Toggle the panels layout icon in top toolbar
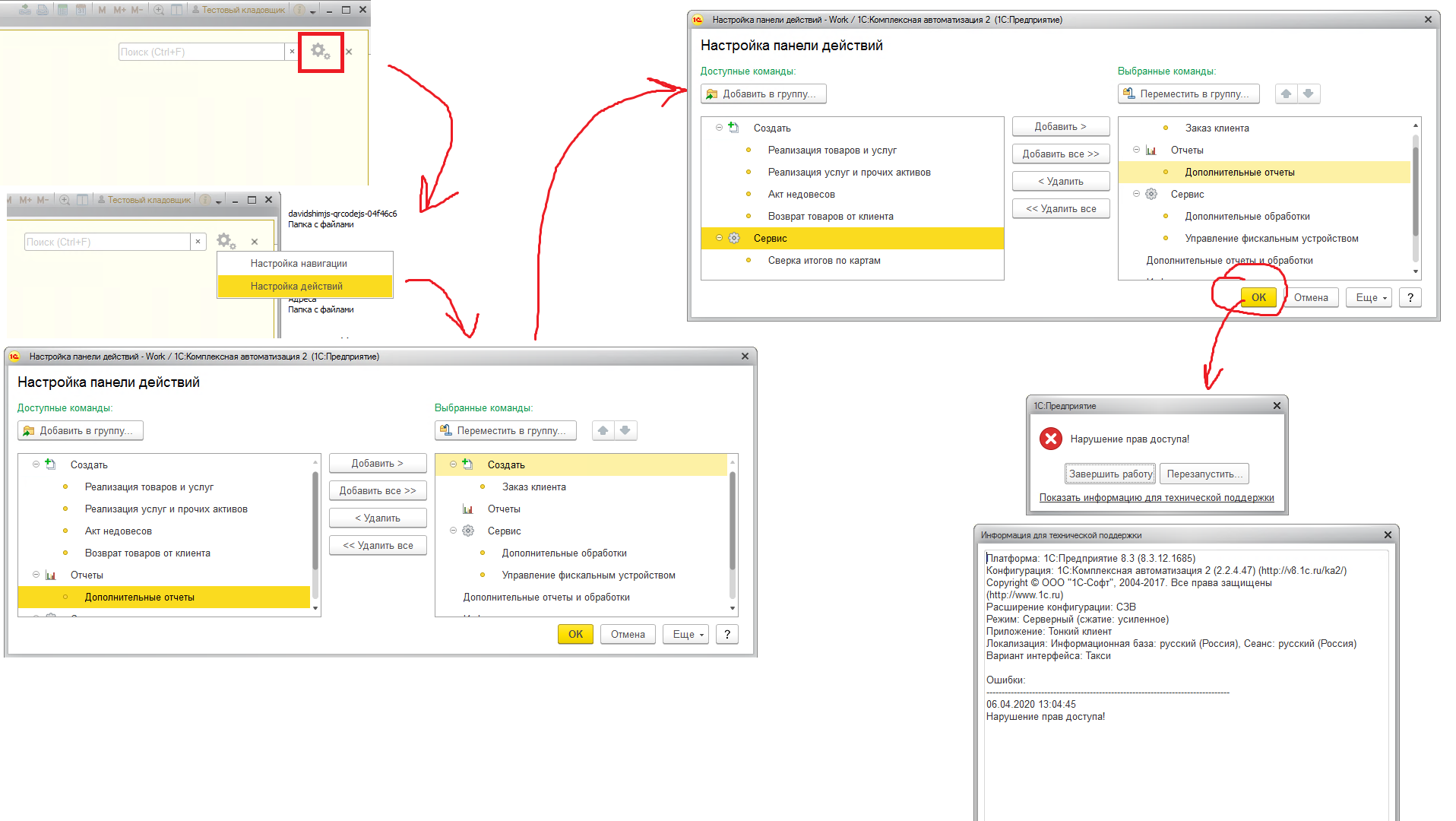Viewport: 1456px width, 821px height. coord(176,10)
